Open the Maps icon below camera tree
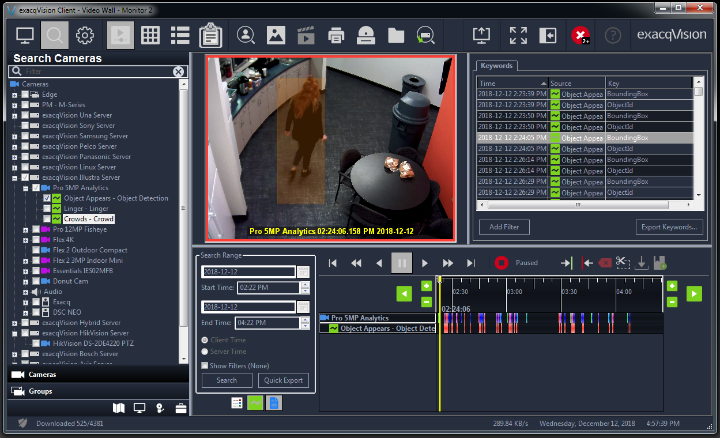This screenshot has height=438, width=720. 118,408
